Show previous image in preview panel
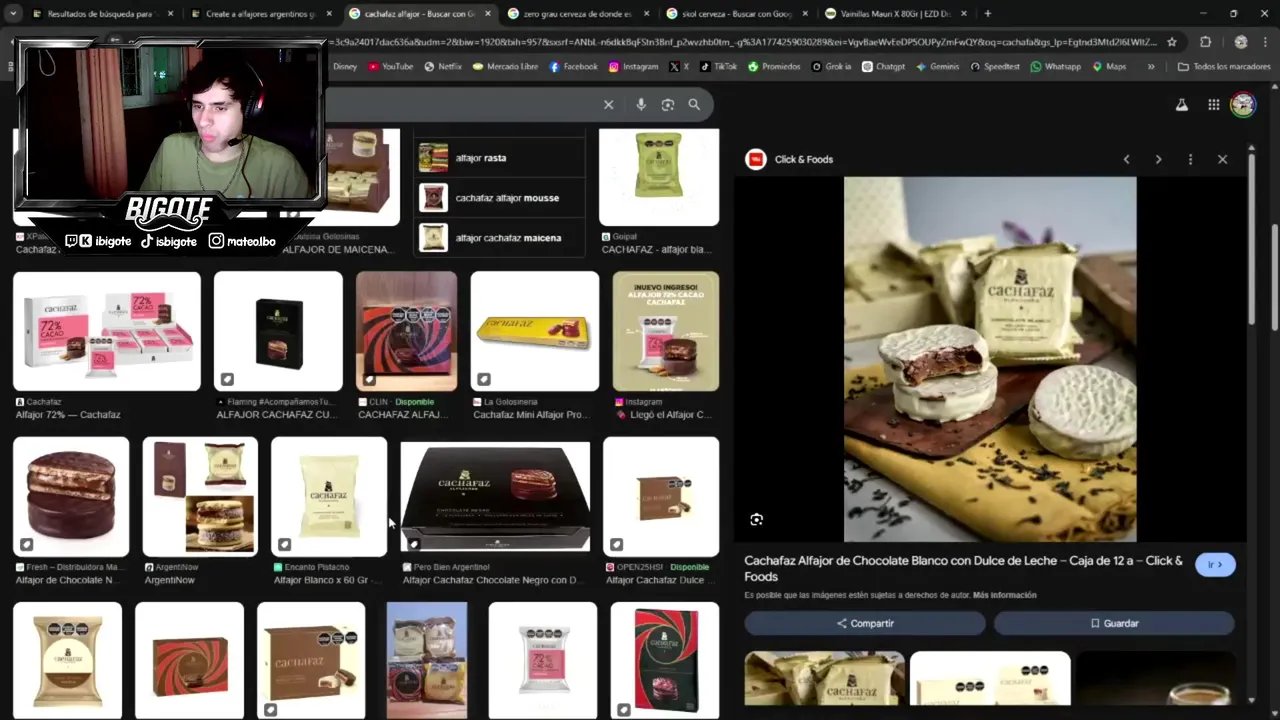 click(x=1126, y=159)
